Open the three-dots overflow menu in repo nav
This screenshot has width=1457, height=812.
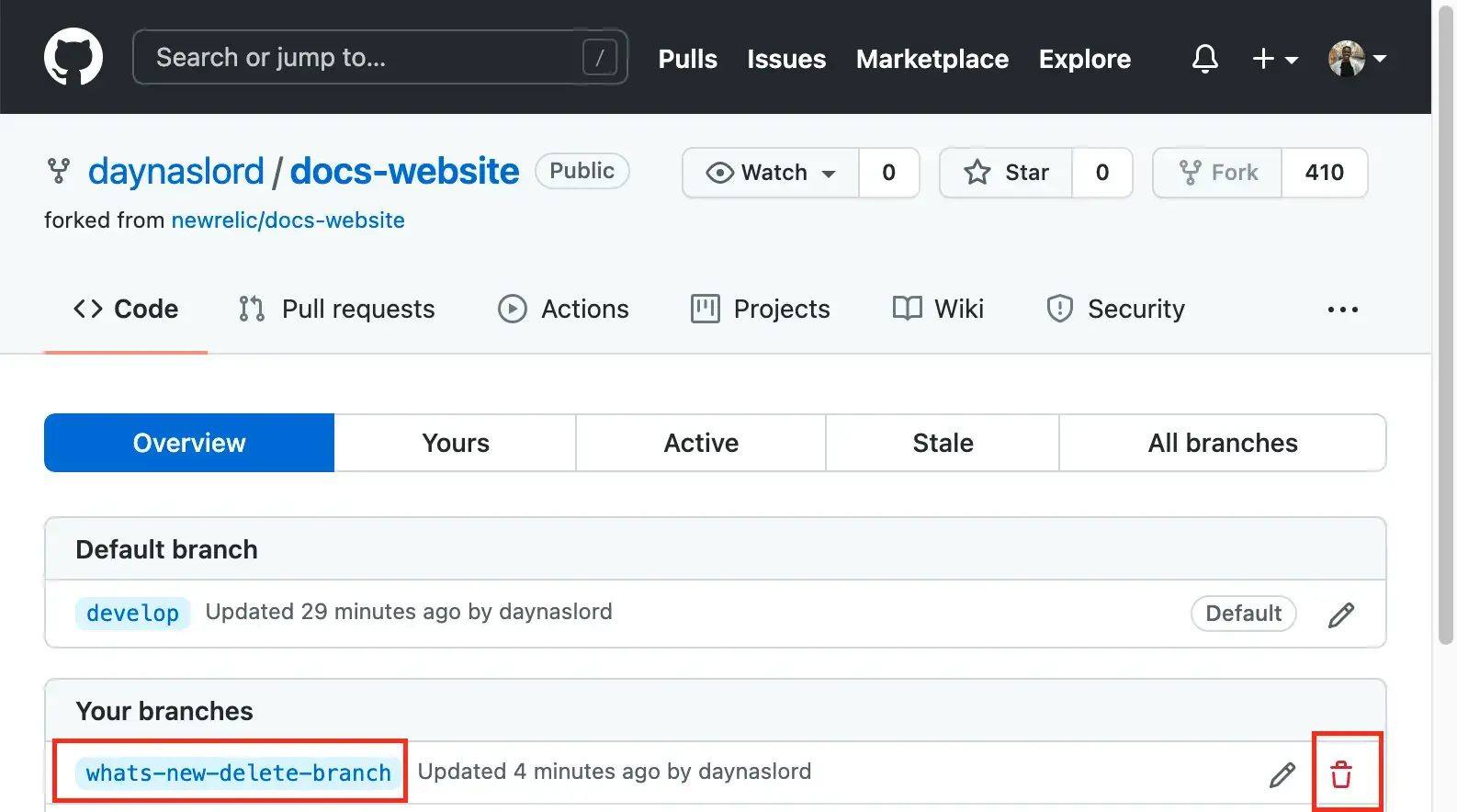(1342, 310)
